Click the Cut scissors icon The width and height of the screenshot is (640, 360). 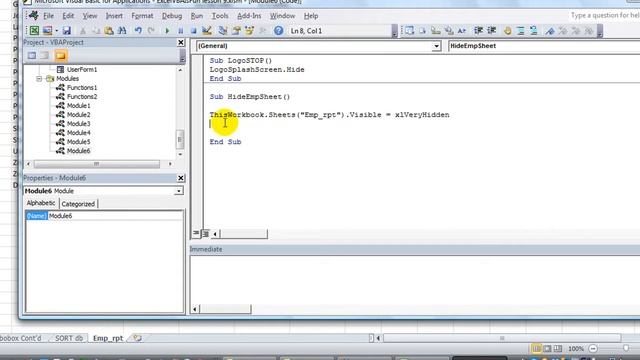pos(83,31)
